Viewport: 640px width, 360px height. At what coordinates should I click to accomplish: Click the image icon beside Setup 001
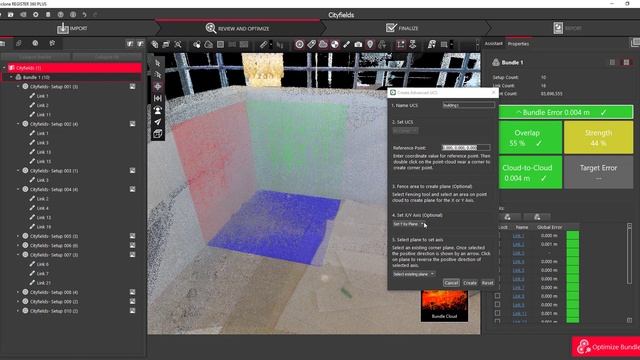(133, 87)
